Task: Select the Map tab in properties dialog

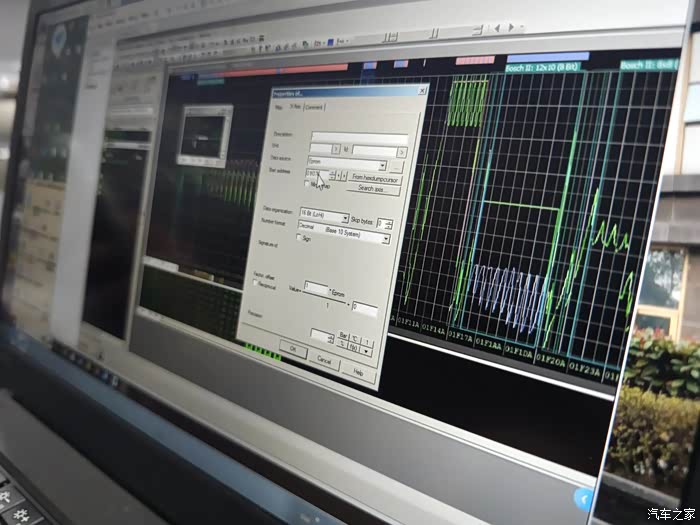Action: (x=279, y=107)
